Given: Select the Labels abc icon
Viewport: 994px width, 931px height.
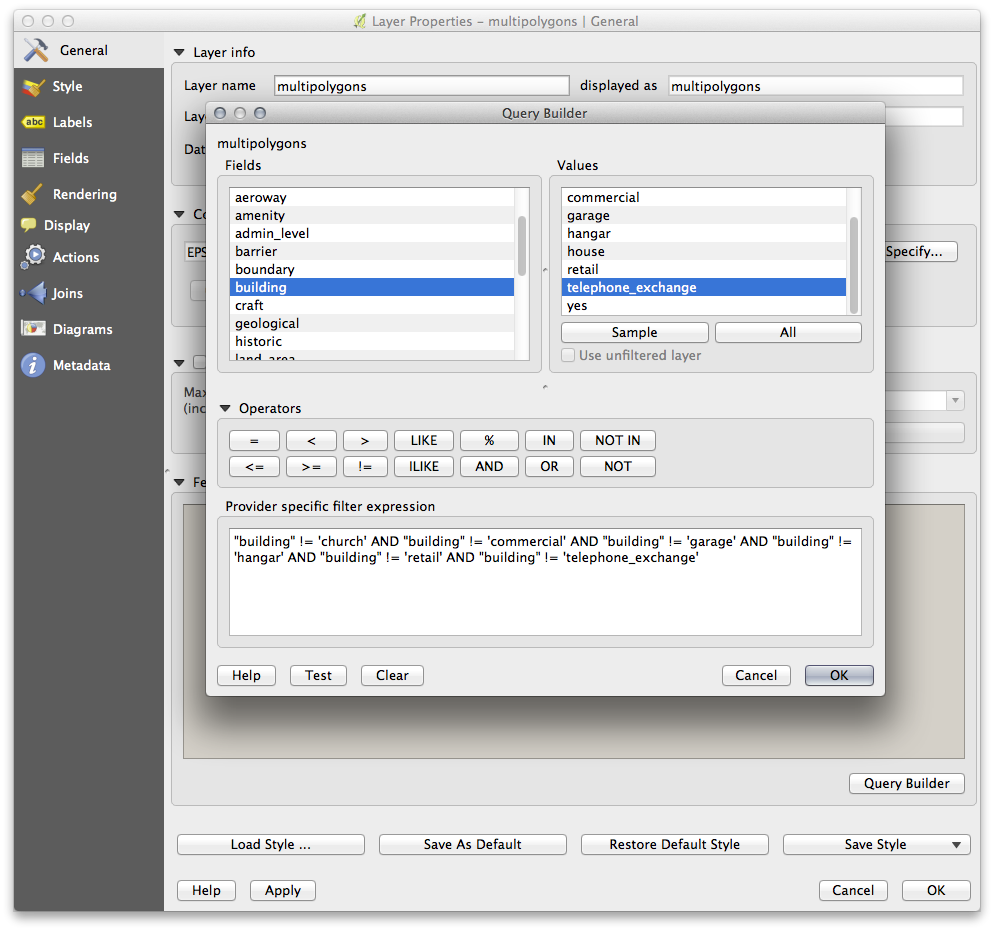Looking at the screenshot, I should pyautogui.click(x=34, y=122).
